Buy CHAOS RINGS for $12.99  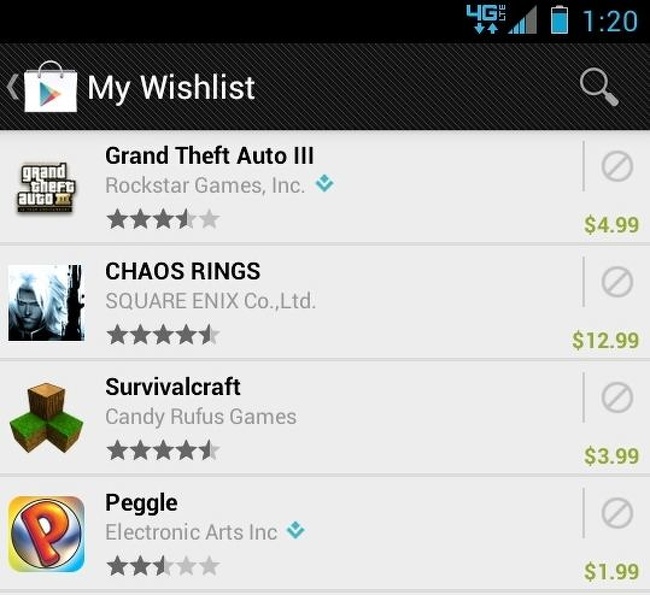pos(606,340)
